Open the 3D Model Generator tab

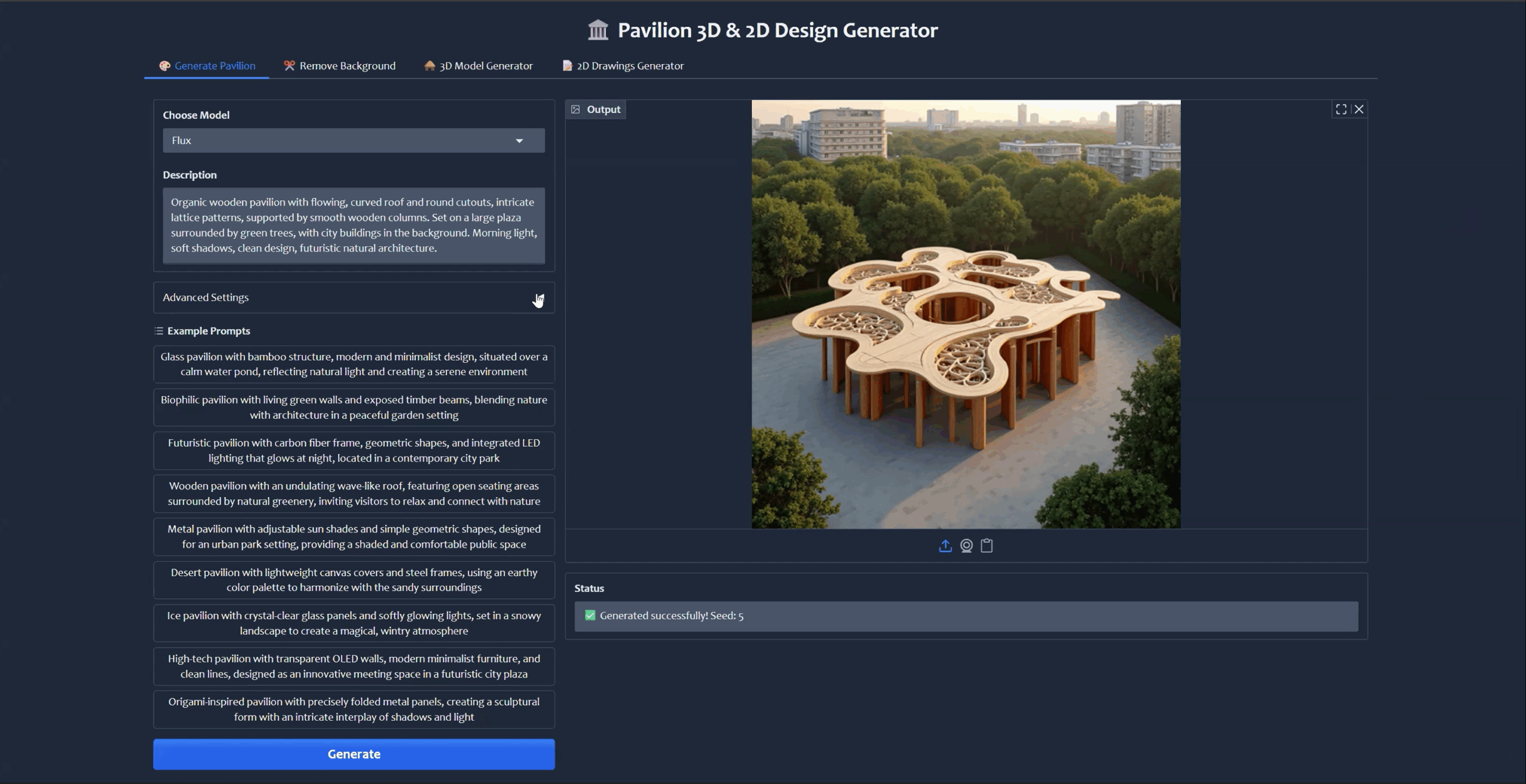478,66
